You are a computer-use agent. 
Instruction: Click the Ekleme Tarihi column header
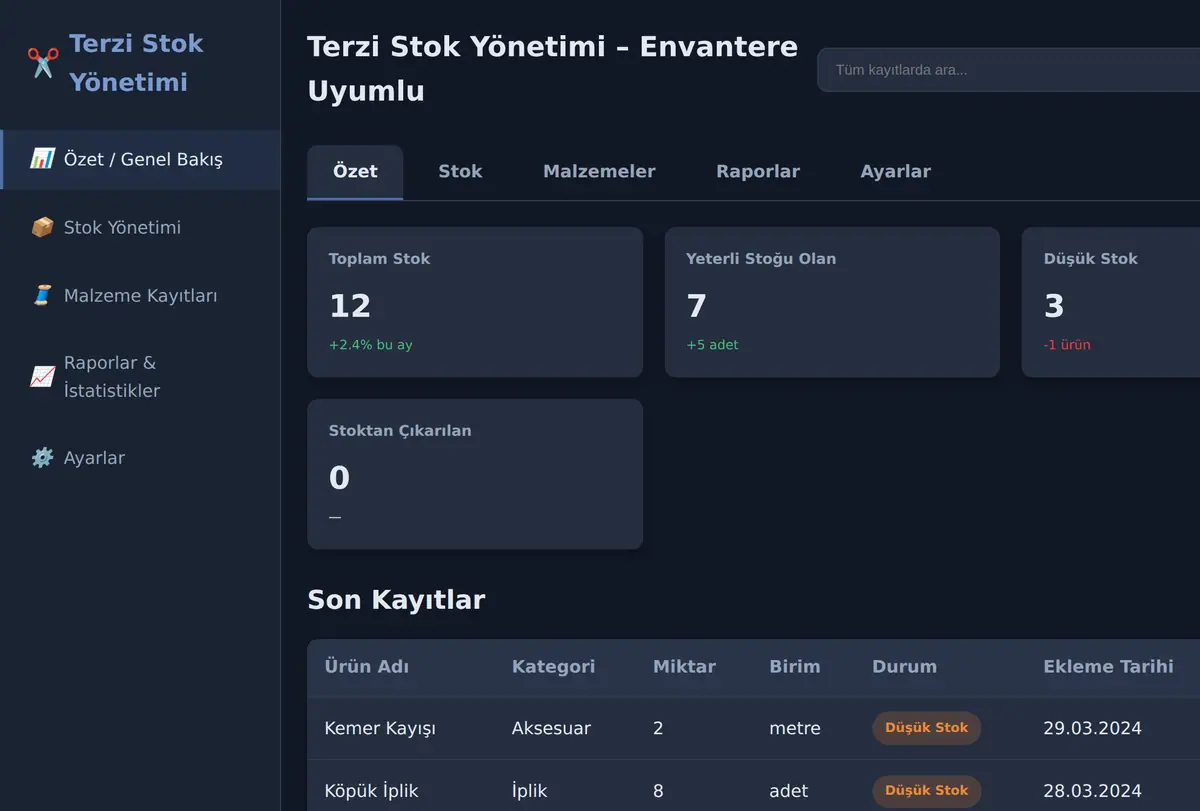[1108, 667]
